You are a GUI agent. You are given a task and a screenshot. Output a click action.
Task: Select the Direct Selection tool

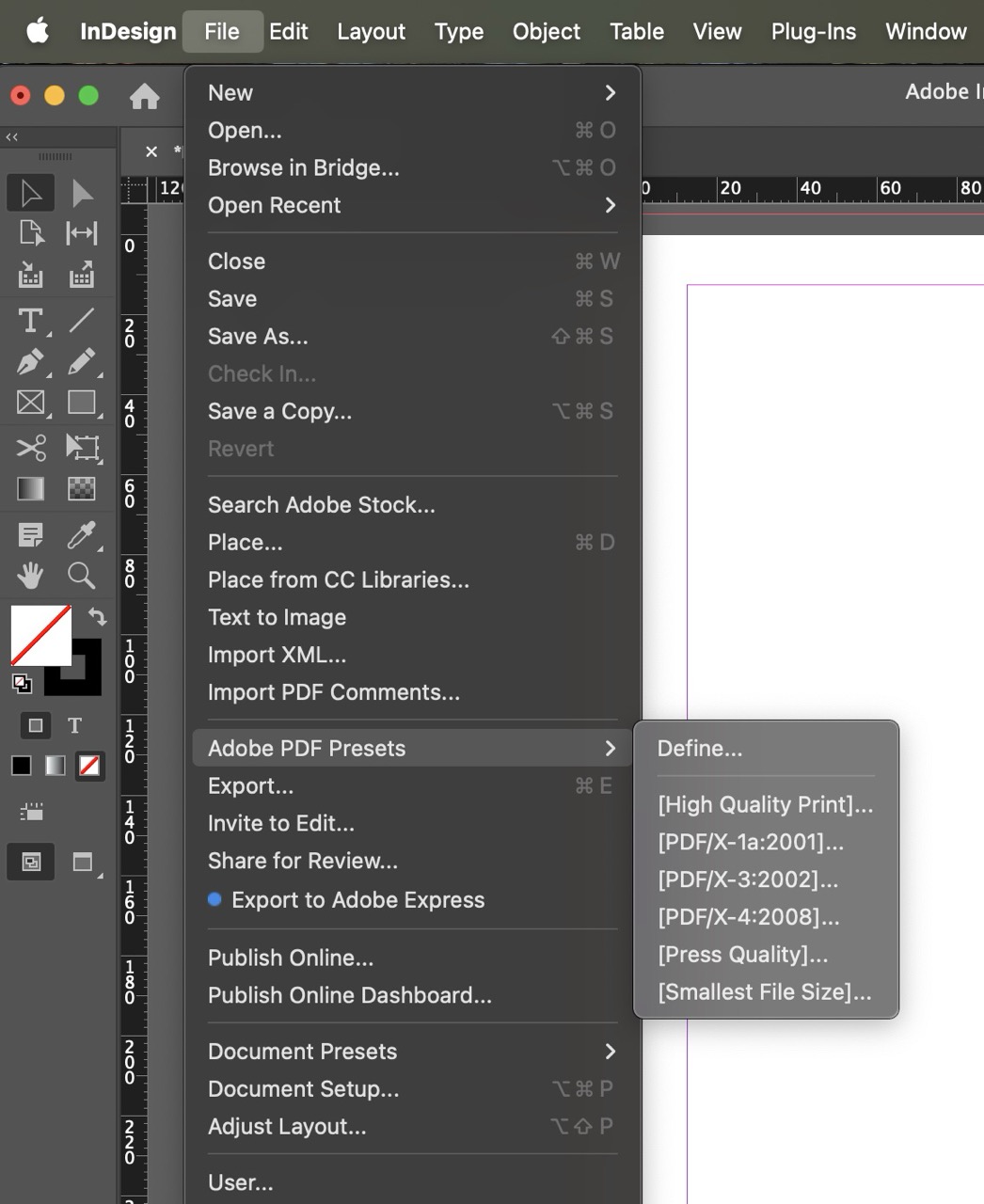[x=82, y=193]
